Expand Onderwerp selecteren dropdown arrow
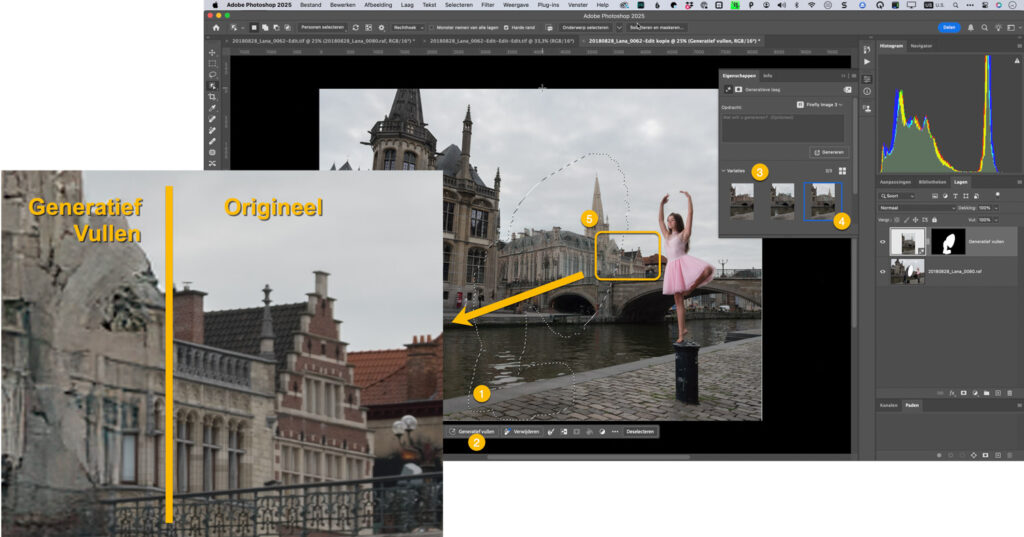Image resolution: width=1024 pixels, height=537 pixels. coord(619,27)
